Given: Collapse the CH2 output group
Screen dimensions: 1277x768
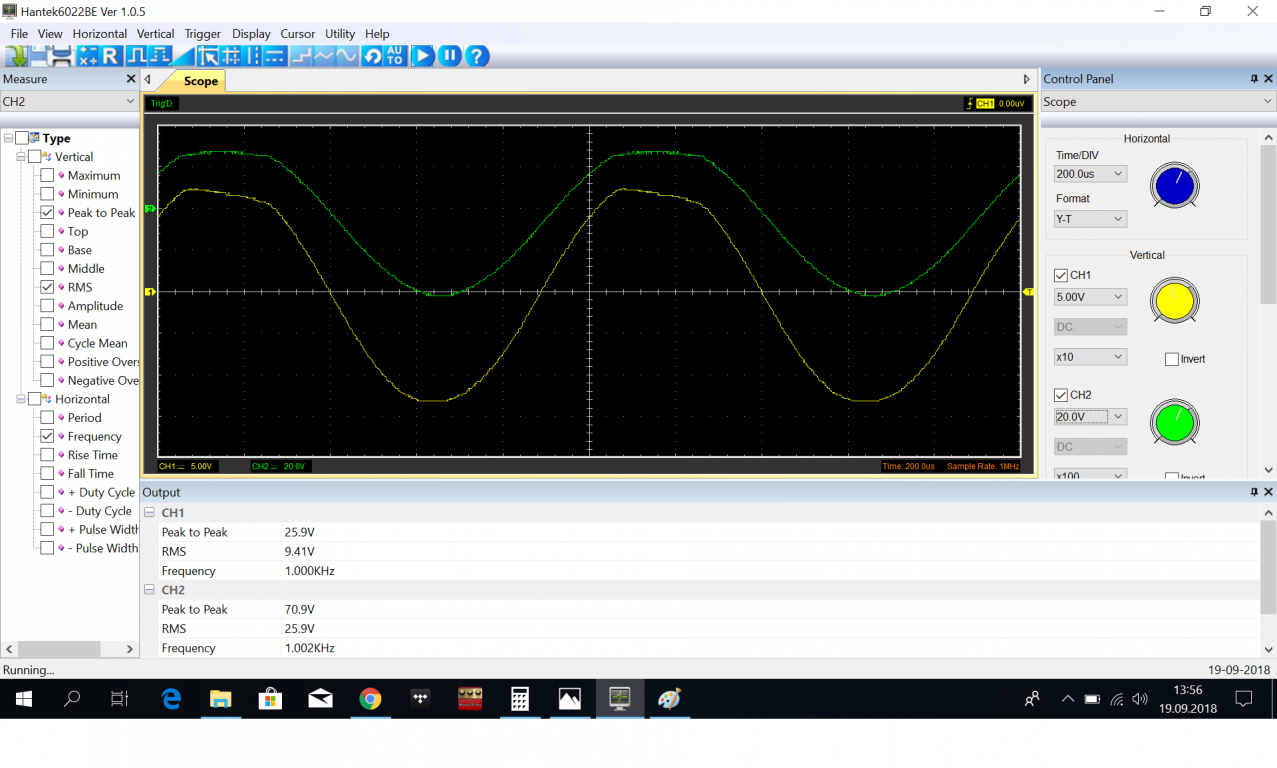Looking at the screenshot, I should [150, 590].
